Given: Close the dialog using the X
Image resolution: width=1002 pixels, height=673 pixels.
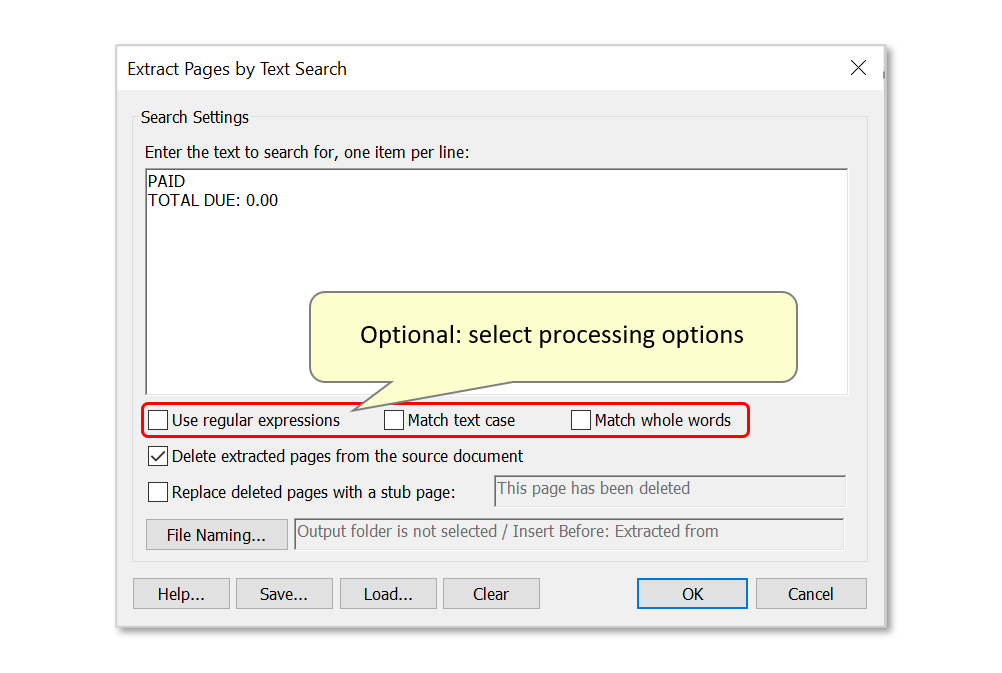Looking at the screenshot, I should pyautogui.click(x=858, y=68).
